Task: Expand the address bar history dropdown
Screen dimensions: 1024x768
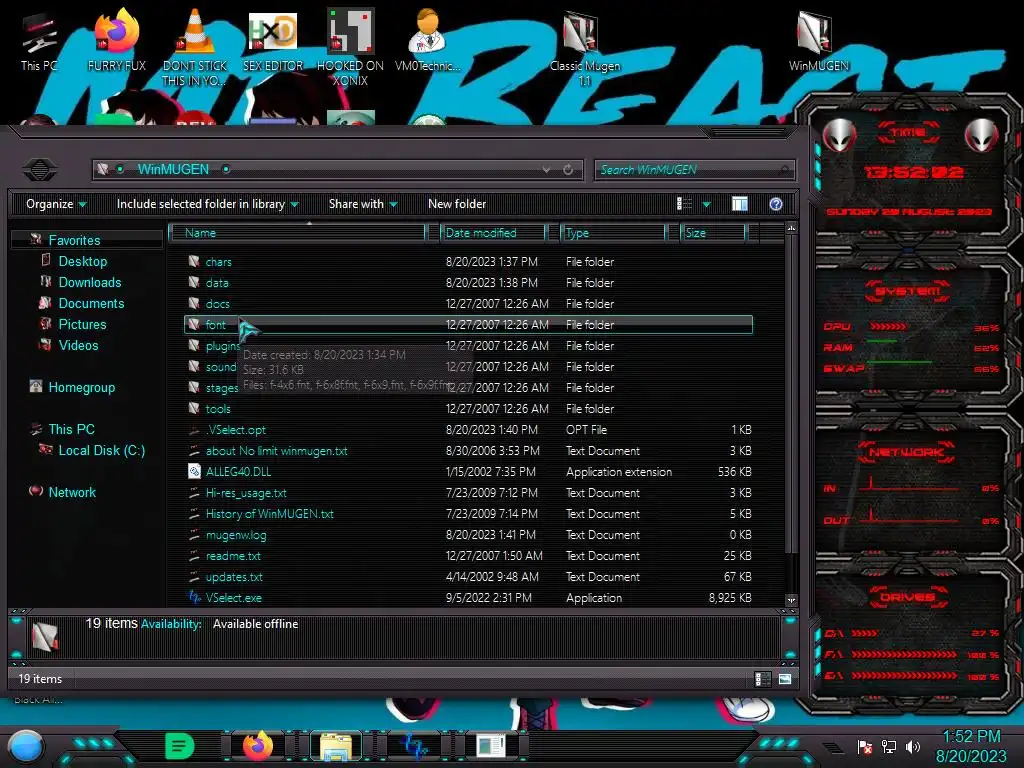Action: (x=546, y=170)
